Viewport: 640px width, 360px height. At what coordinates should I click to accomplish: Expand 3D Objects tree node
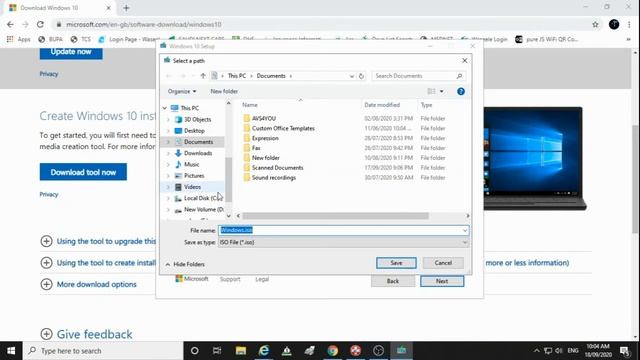[168, 120]
